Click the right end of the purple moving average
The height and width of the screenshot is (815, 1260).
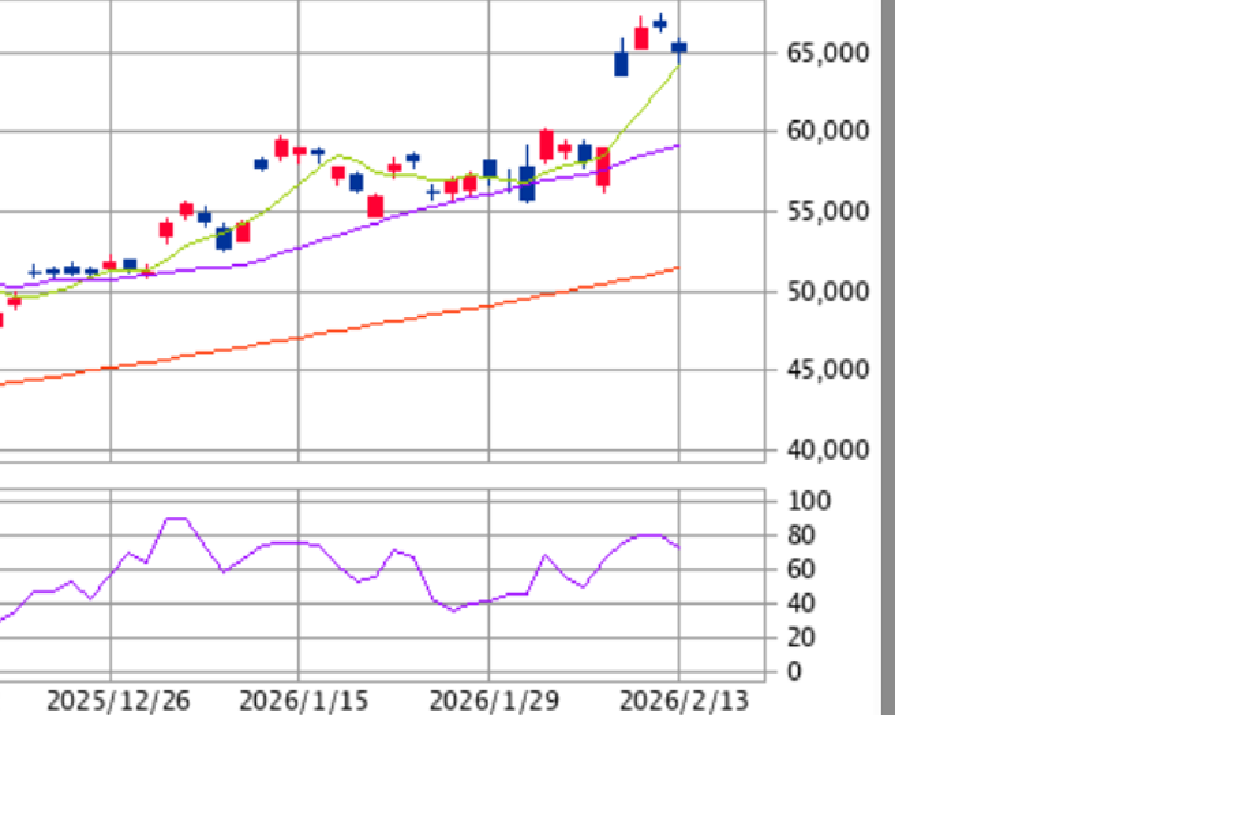pyautogui.click(x=677, y=146)
